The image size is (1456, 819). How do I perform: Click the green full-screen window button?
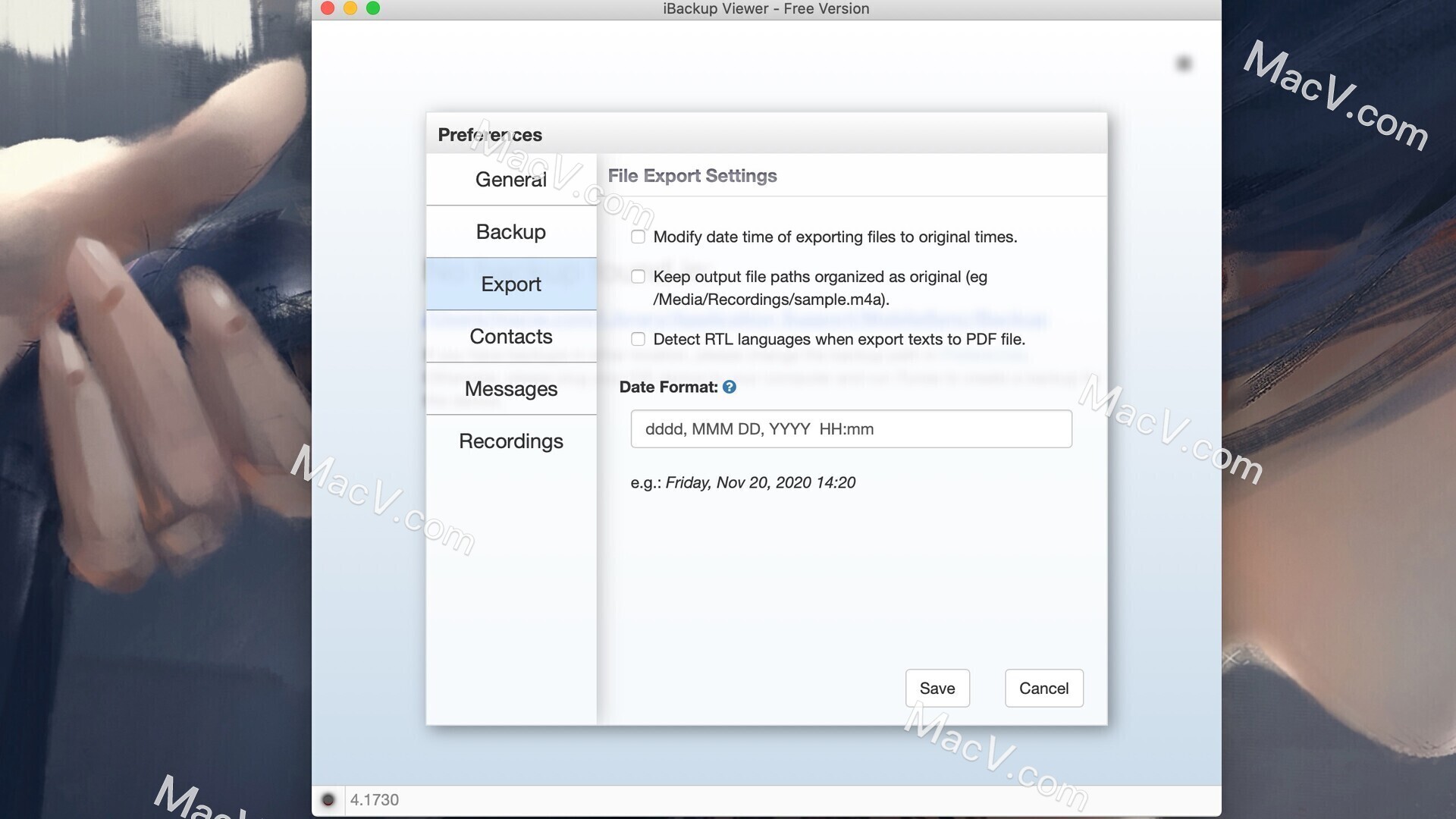click(x=372, y=9)
